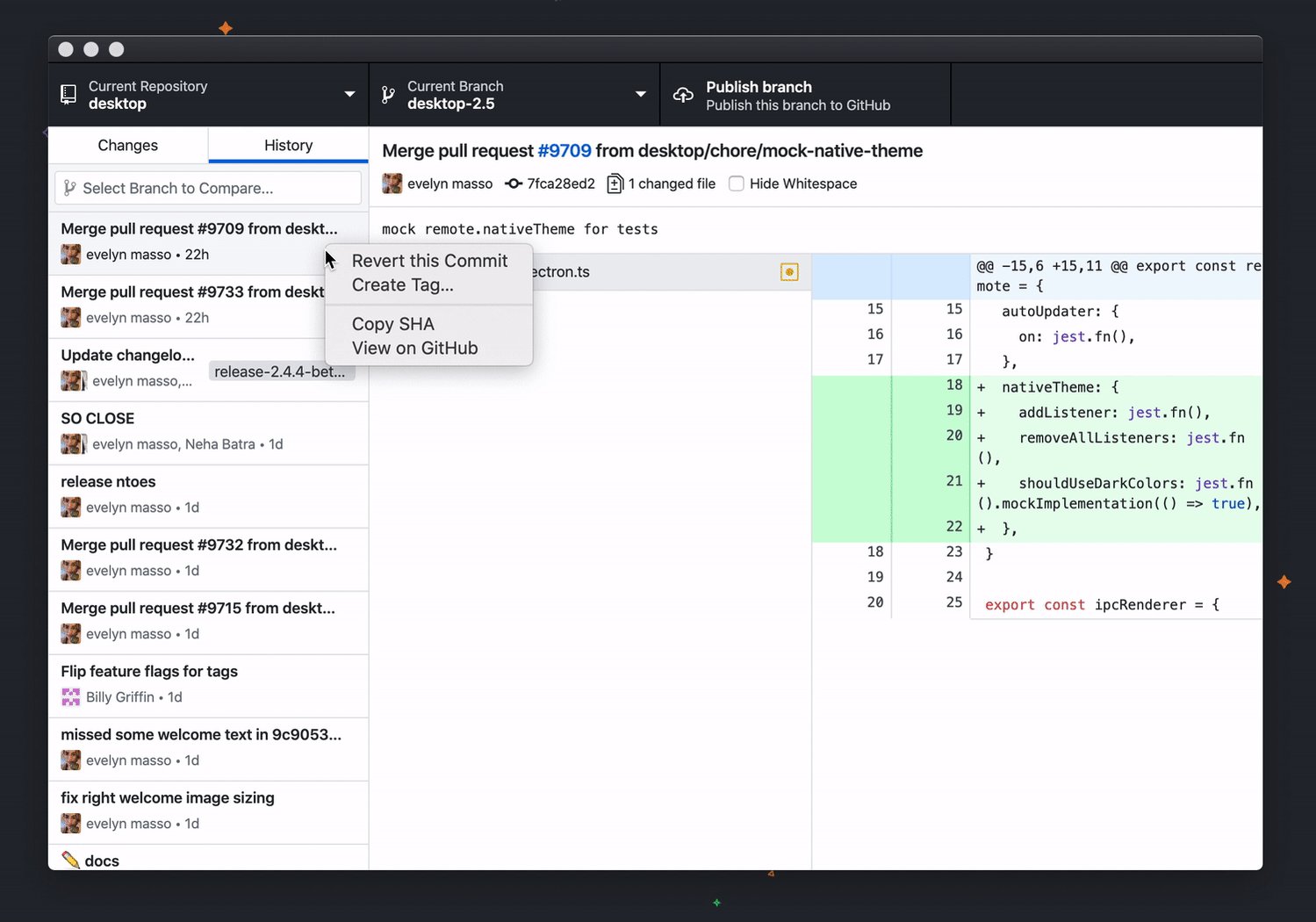Click the Publish branch upload icon
The height and width of the screenshot is (922, 1316).
pos(683,94)
